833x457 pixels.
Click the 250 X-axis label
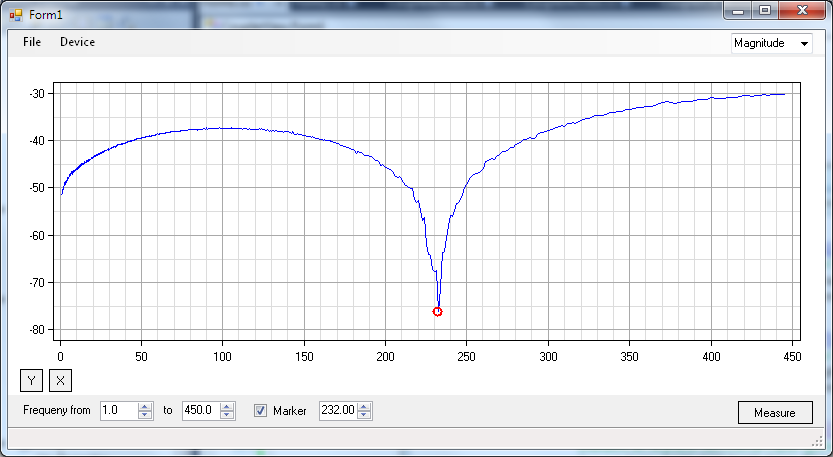click(x=466, y=357)
